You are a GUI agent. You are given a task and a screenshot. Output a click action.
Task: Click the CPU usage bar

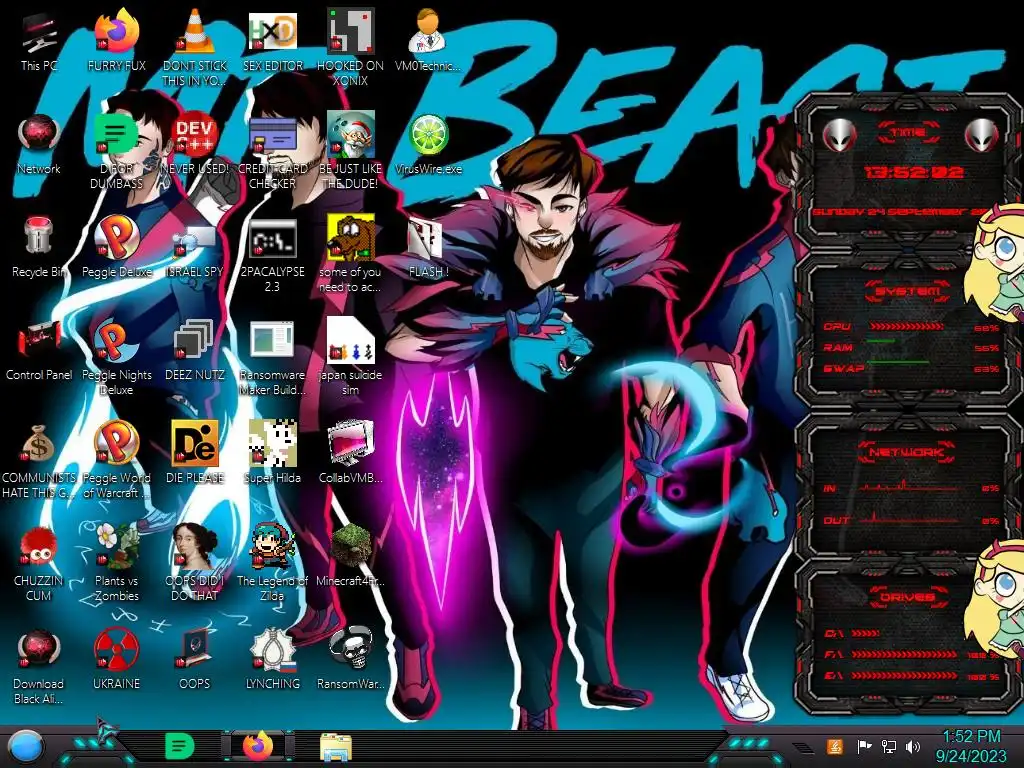(x=906, y=327)
